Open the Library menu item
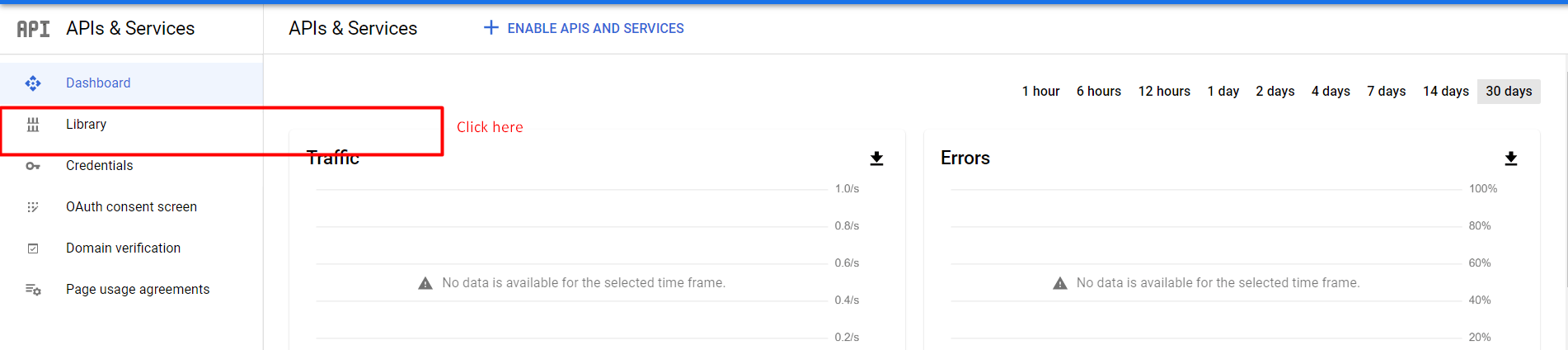The height and width of the screenshot is (350, 1568). [x=86, y=125]
